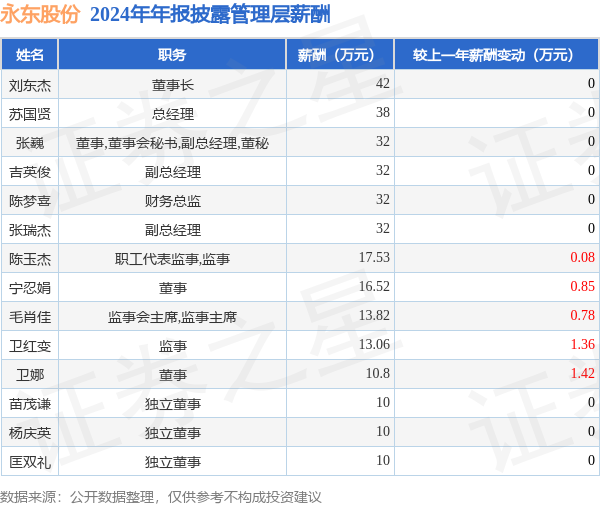Viewport: 600px width, 506px height.
Task: Click 苗茂谦's 独立董事 position cell
Action: tap(173, 404)
